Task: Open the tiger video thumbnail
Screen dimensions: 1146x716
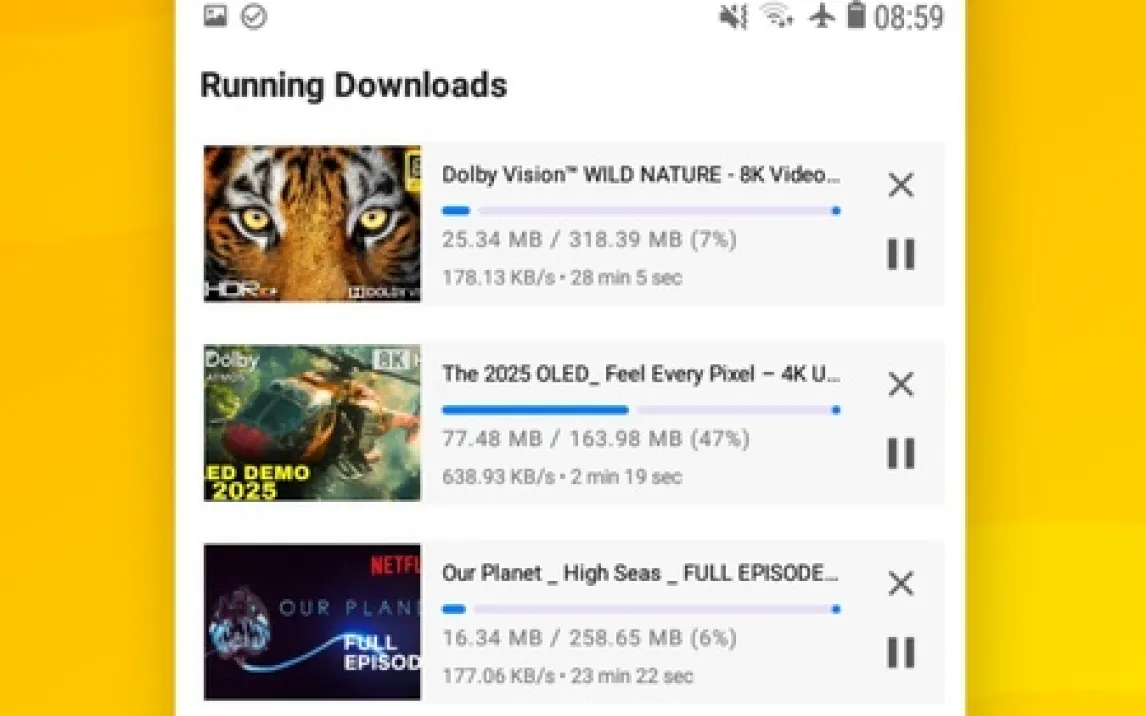Action: click(x=312, y=224)
